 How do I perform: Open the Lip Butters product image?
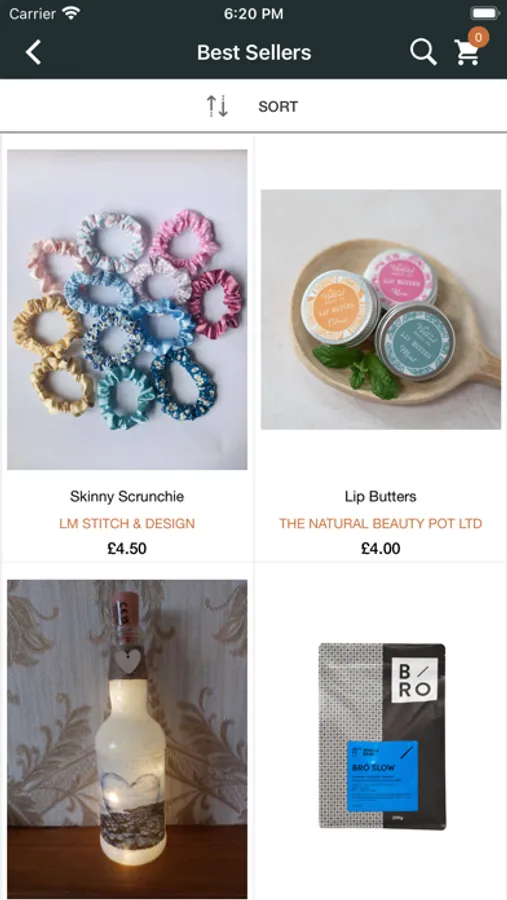381,309
